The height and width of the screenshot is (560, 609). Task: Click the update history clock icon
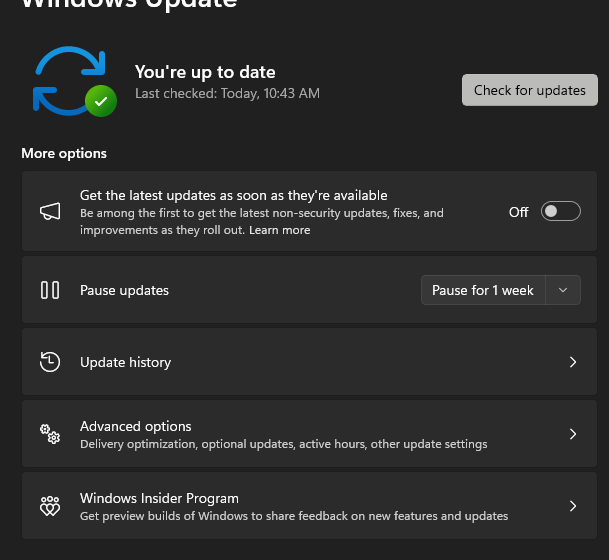click(x=50, y=362)
